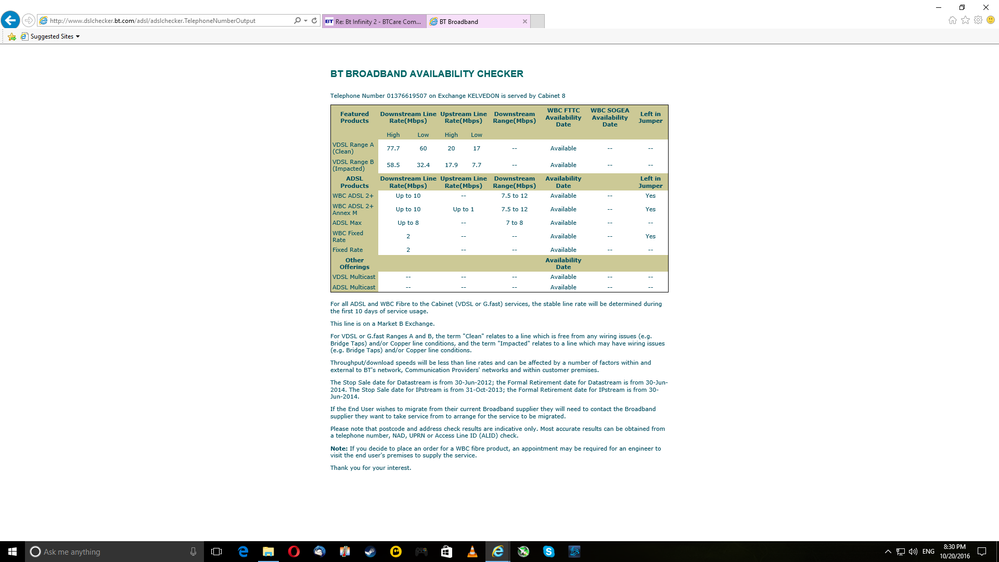This screenshot has height=562, width=999.
Task: Click the search magnifier in address bar
Action: point(297,20)
